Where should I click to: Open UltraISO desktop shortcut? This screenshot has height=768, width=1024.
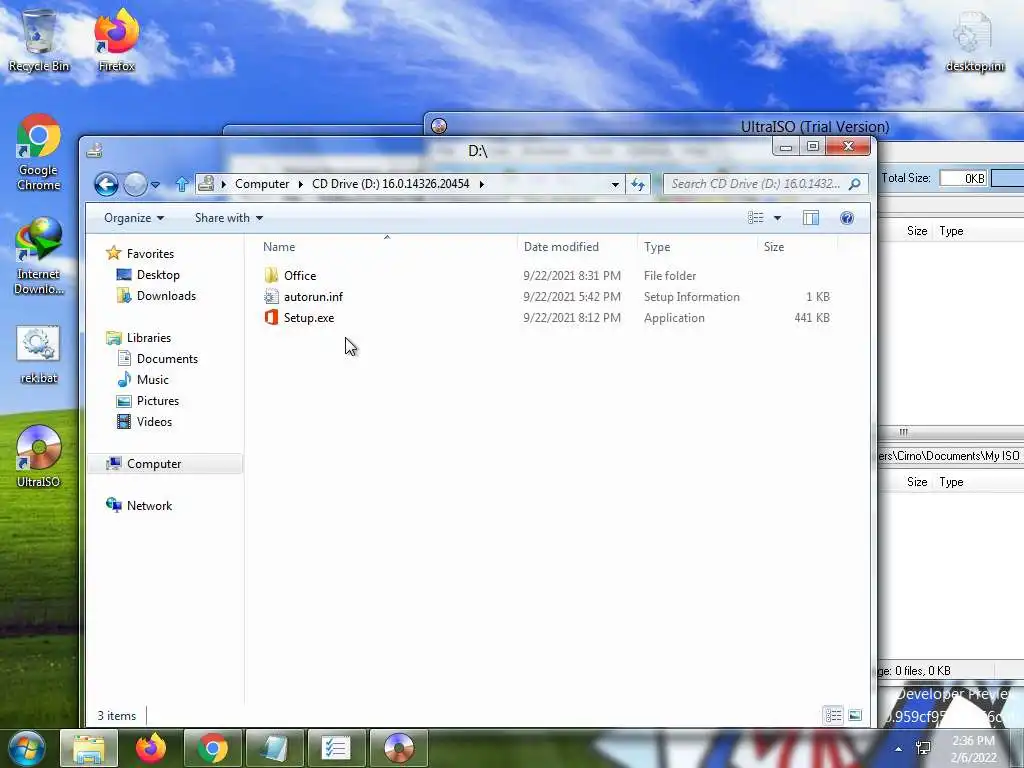pos(39,456)
